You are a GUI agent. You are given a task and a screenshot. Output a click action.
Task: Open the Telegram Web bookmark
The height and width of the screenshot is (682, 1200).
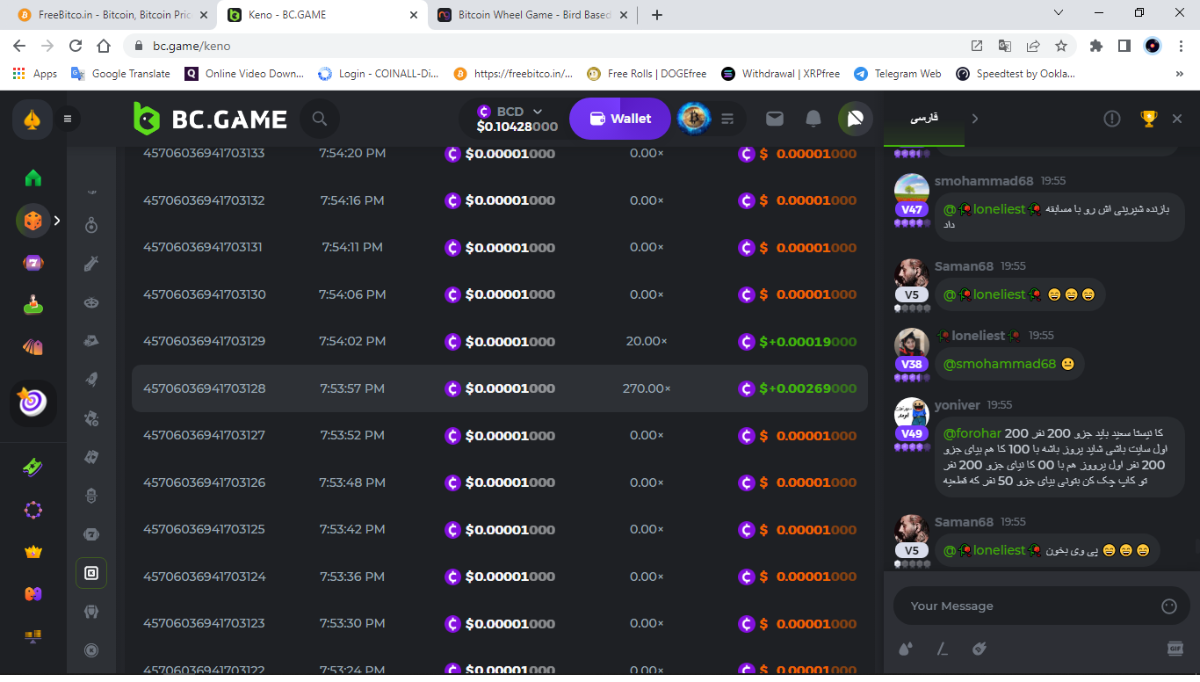coord(898,74)
